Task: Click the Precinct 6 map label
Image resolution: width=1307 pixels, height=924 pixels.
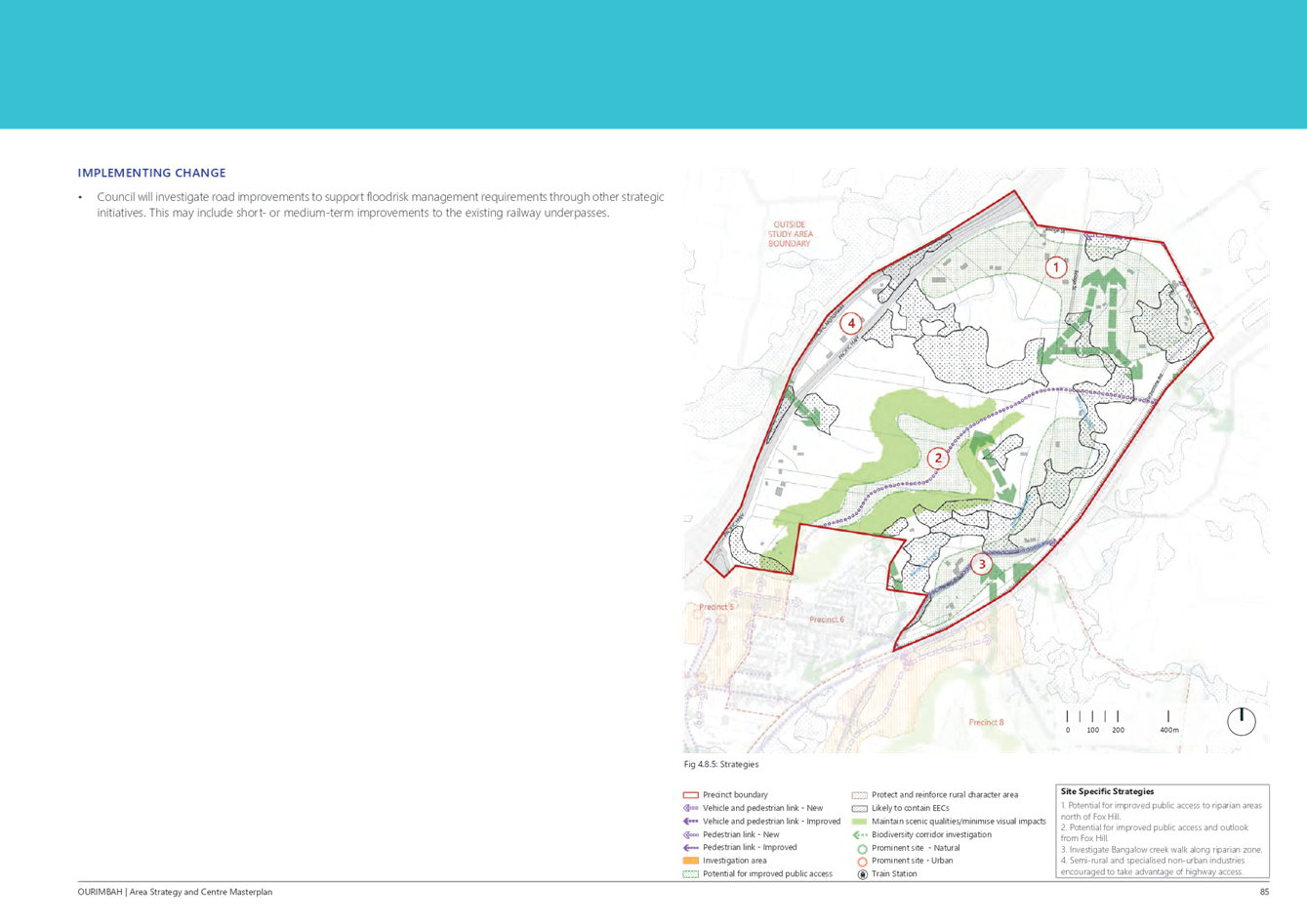Action: coord(827,620)
